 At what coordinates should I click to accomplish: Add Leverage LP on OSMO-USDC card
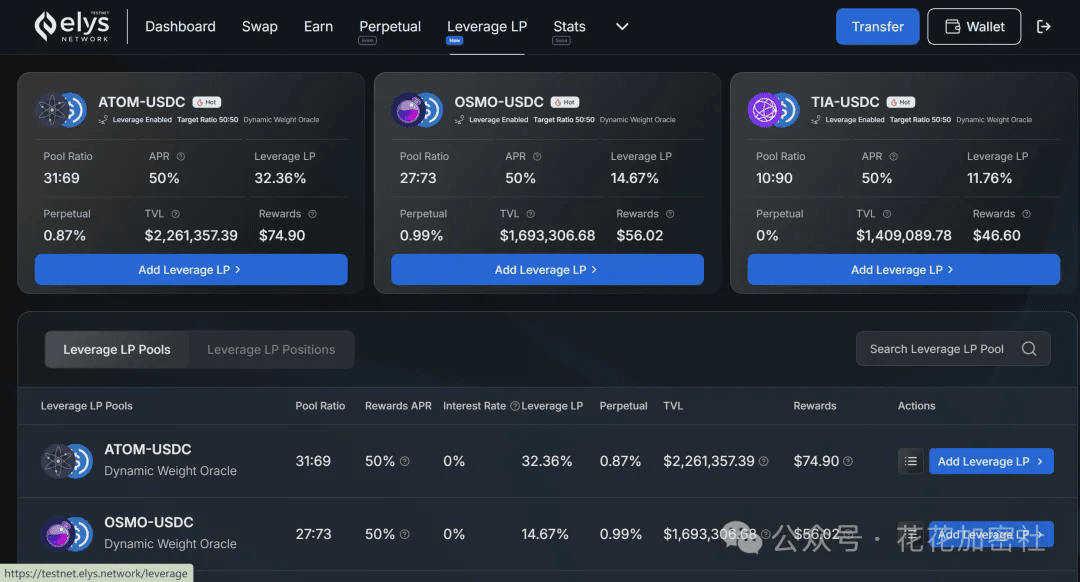[547, 269]
